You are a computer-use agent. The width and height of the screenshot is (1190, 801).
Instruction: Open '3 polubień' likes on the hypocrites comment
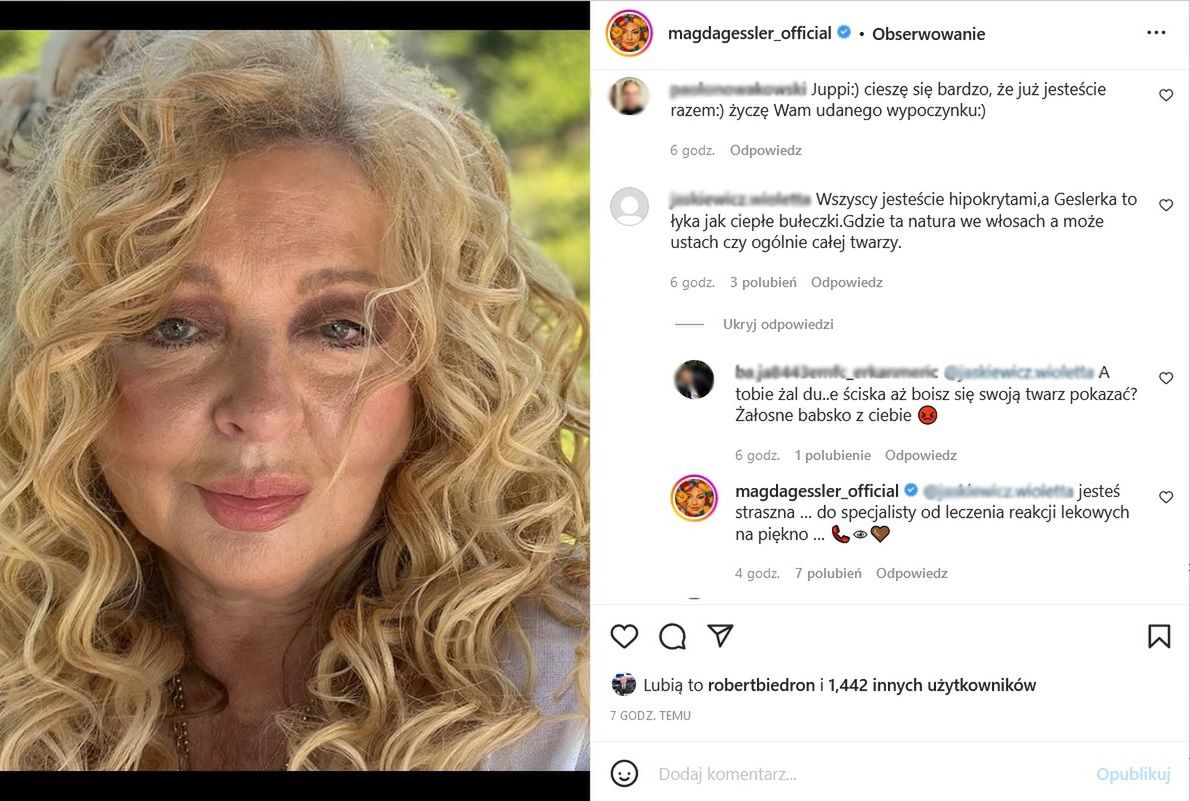click(x=763, y=282)
